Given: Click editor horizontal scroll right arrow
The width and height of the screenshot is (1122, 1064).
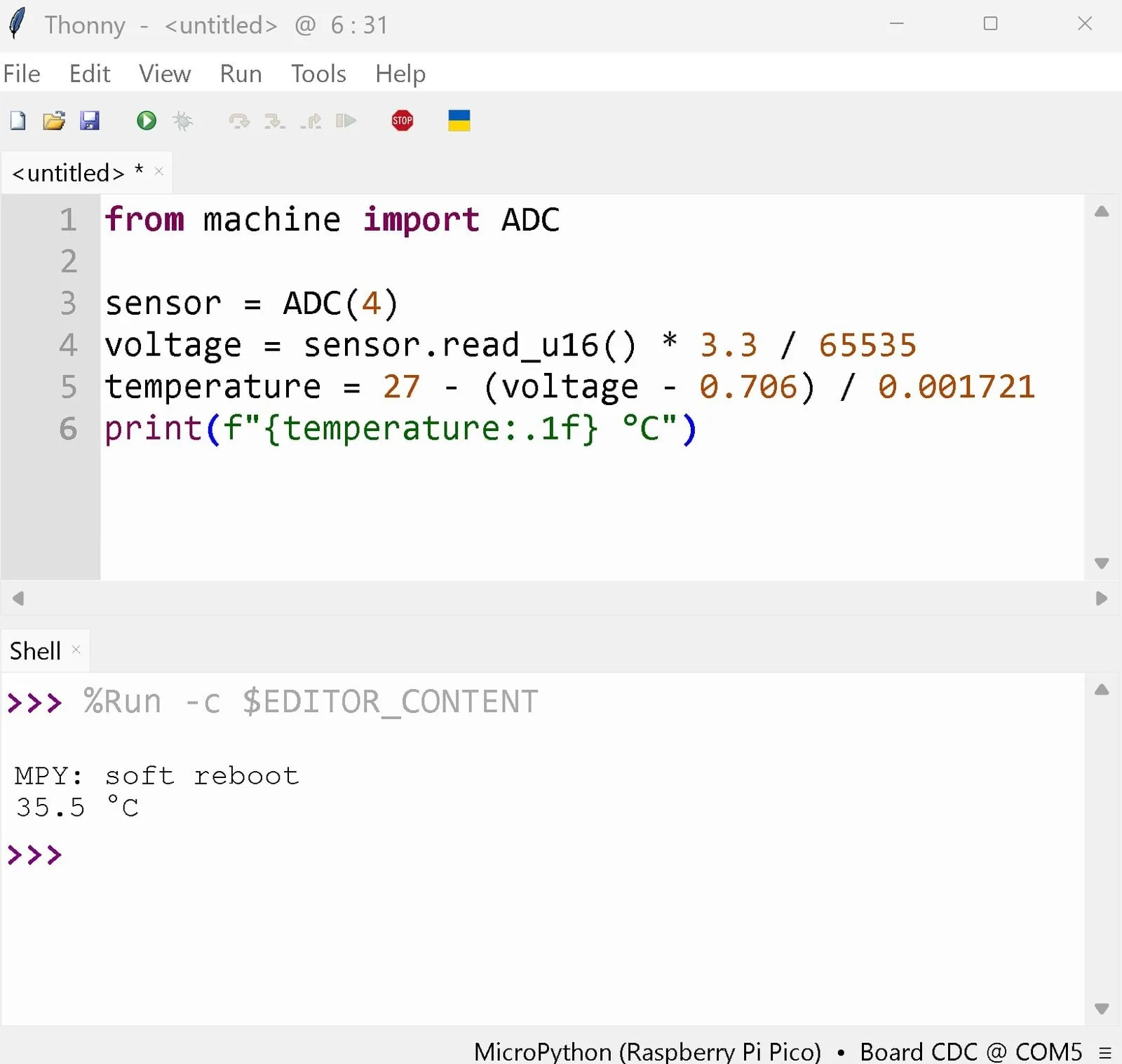Looking at the screenshot, I should pos(1102,598).
